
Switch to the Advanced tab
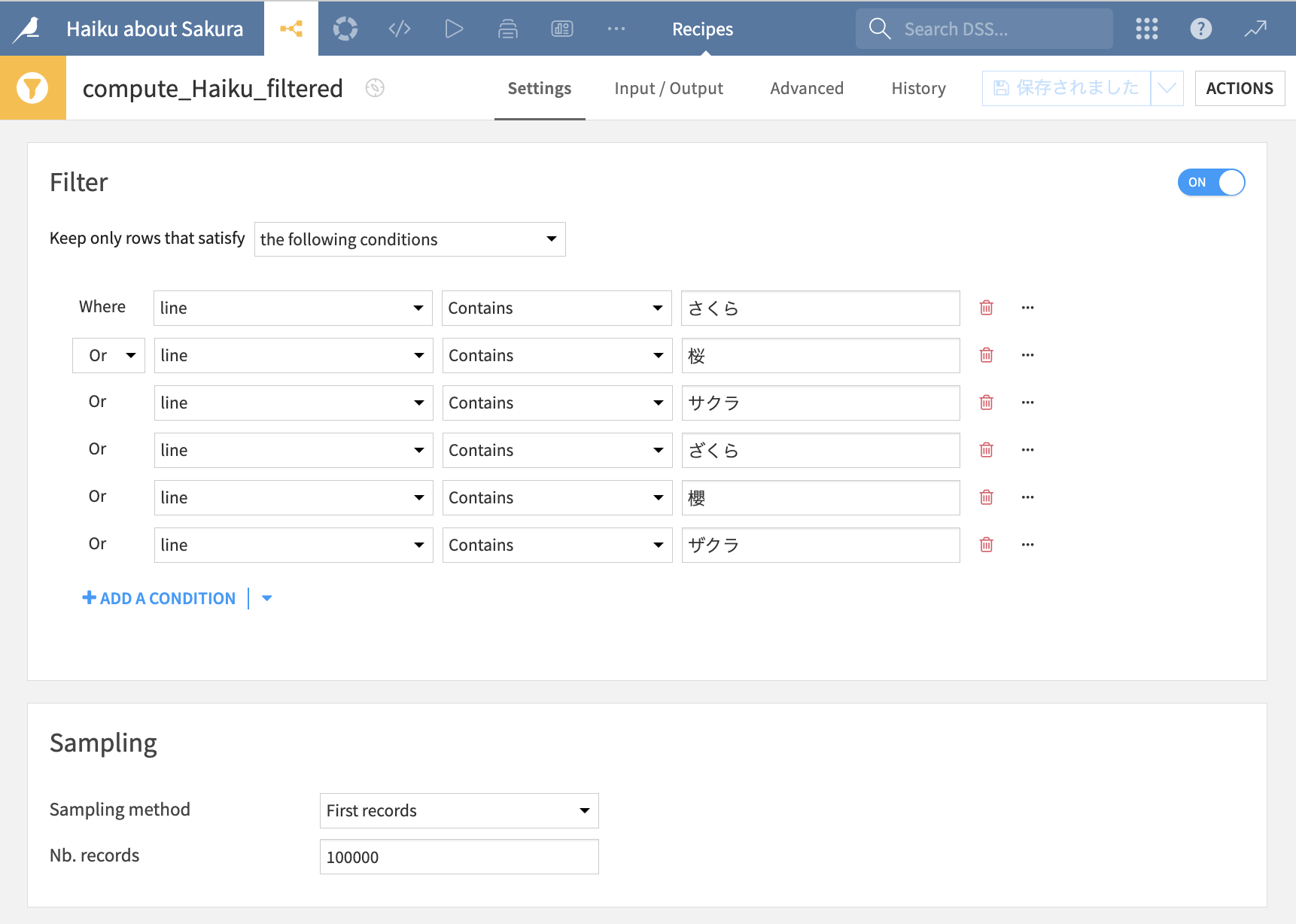(807, 88)
